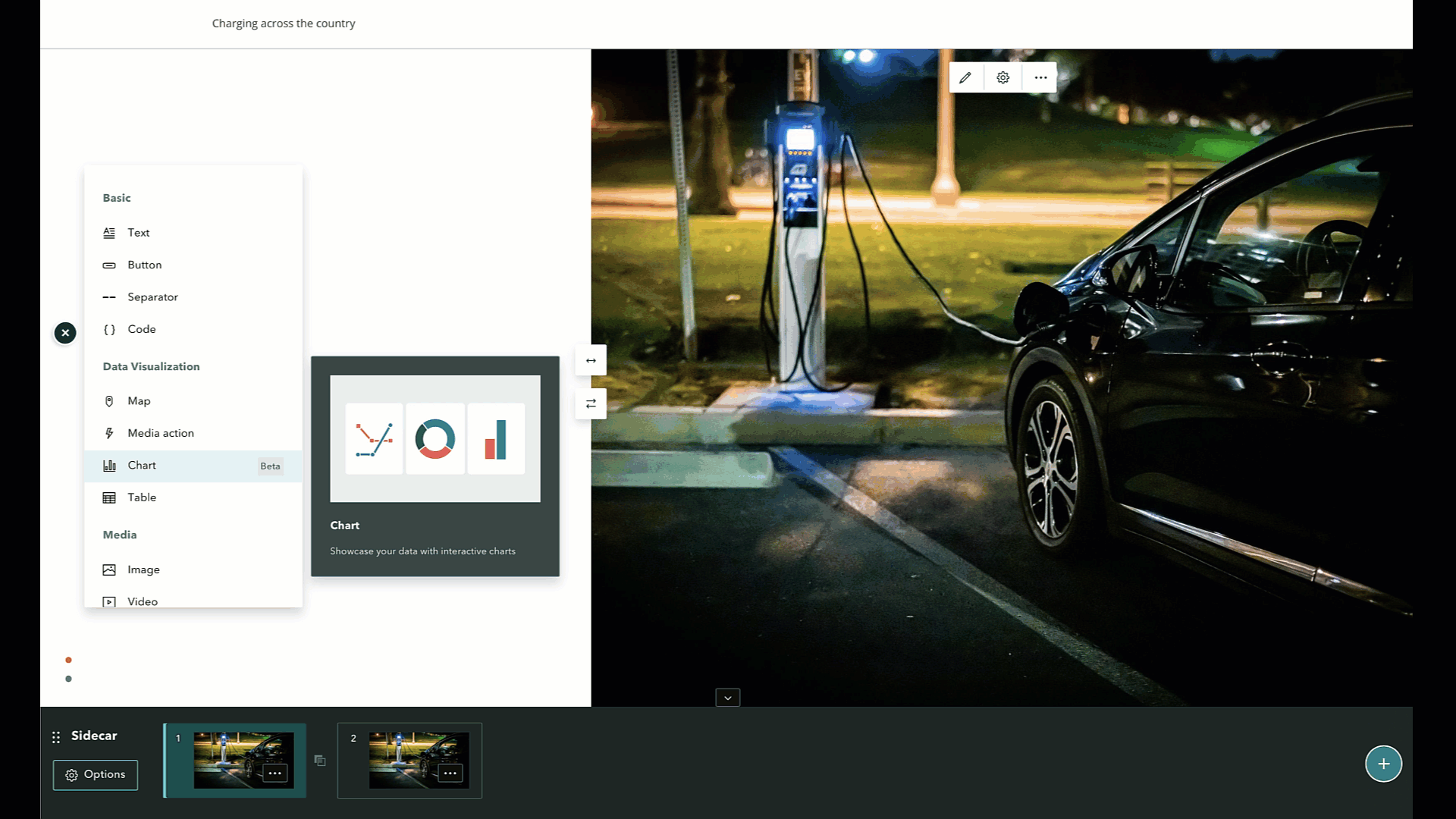Screen dimensions: 1456x819
Task: Click the orange dot navigation indicator
Action: [68, 660]
